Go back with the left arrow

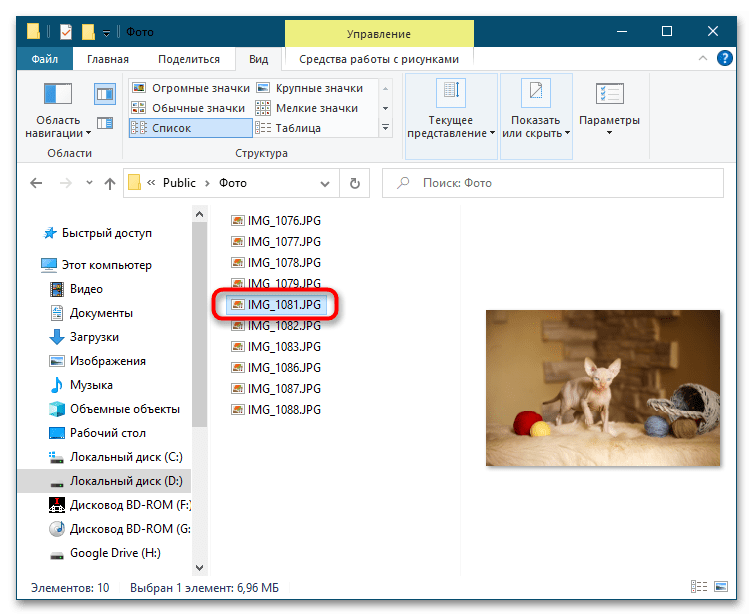(x=36, y=183)
